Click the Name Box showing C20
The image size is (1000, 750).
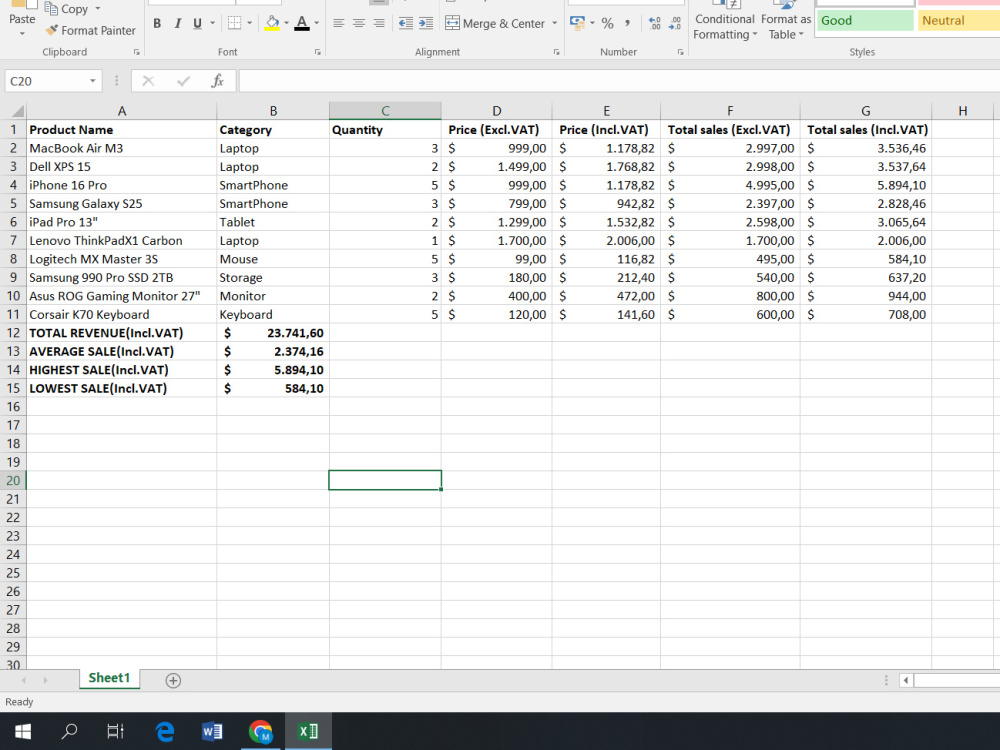45,81
